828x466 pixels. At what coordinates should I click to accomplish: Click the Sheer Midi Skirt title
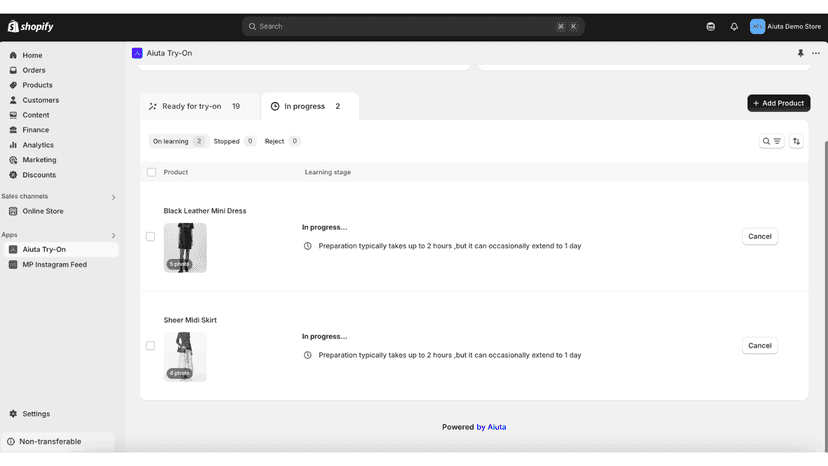(x=190, y=320)
